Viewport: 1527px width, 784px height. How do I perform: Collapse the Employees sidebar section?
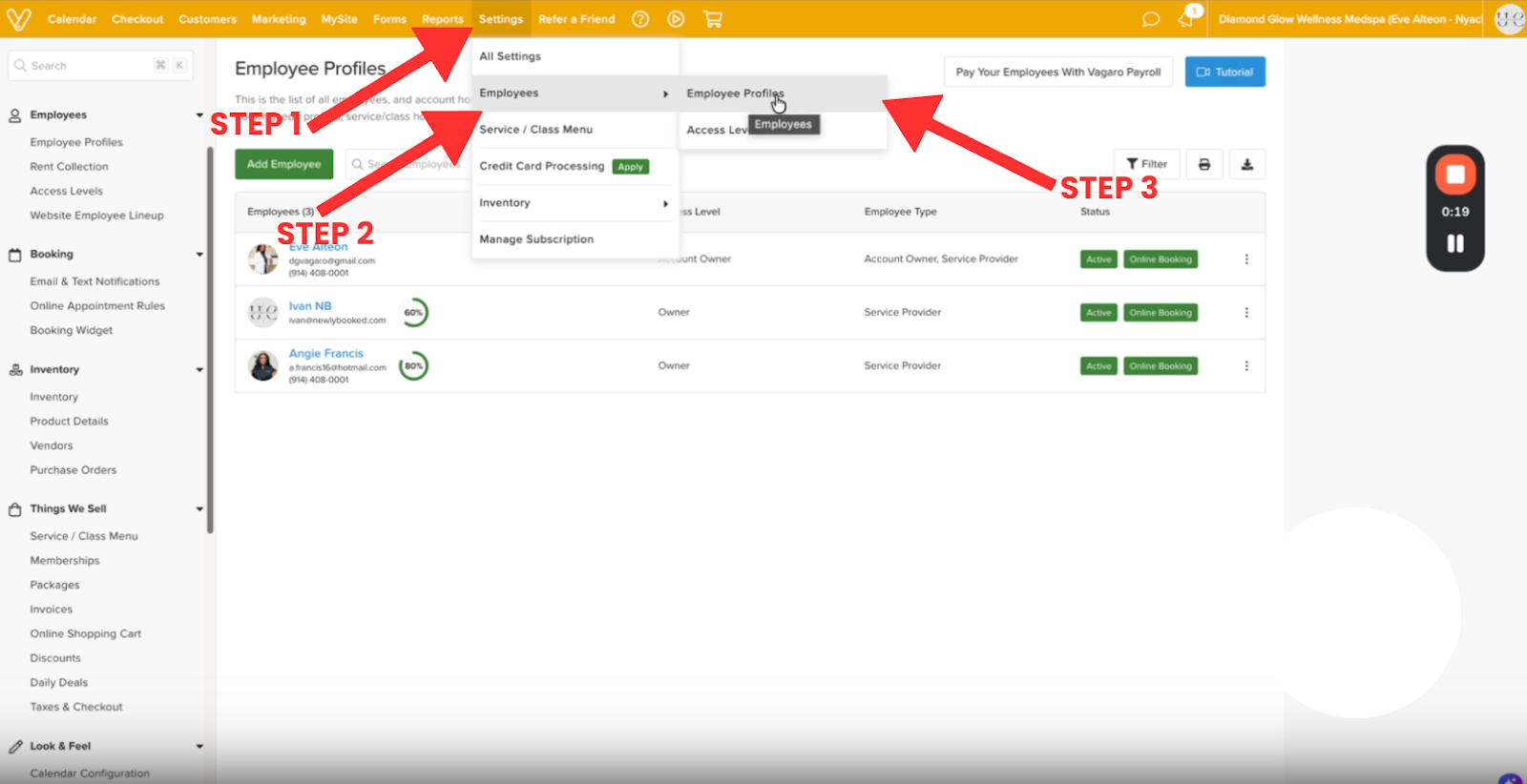[x=199, y=114]
